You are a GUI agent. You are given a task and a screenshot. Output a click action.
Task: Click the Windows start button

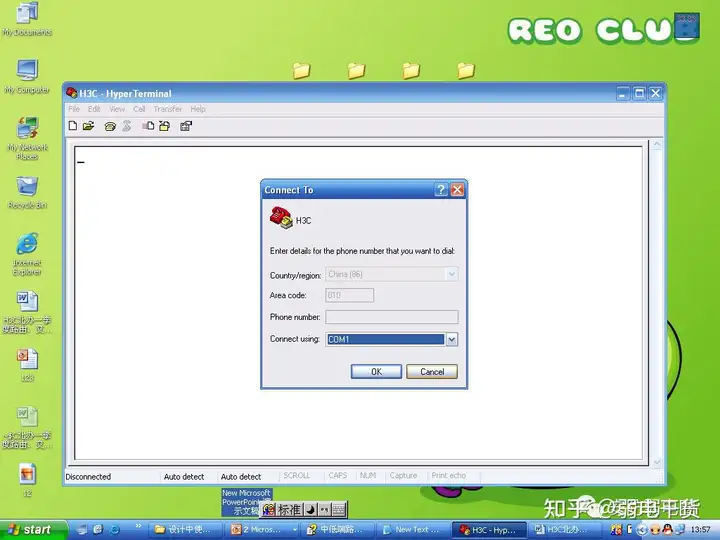click(x=30, y=529)
